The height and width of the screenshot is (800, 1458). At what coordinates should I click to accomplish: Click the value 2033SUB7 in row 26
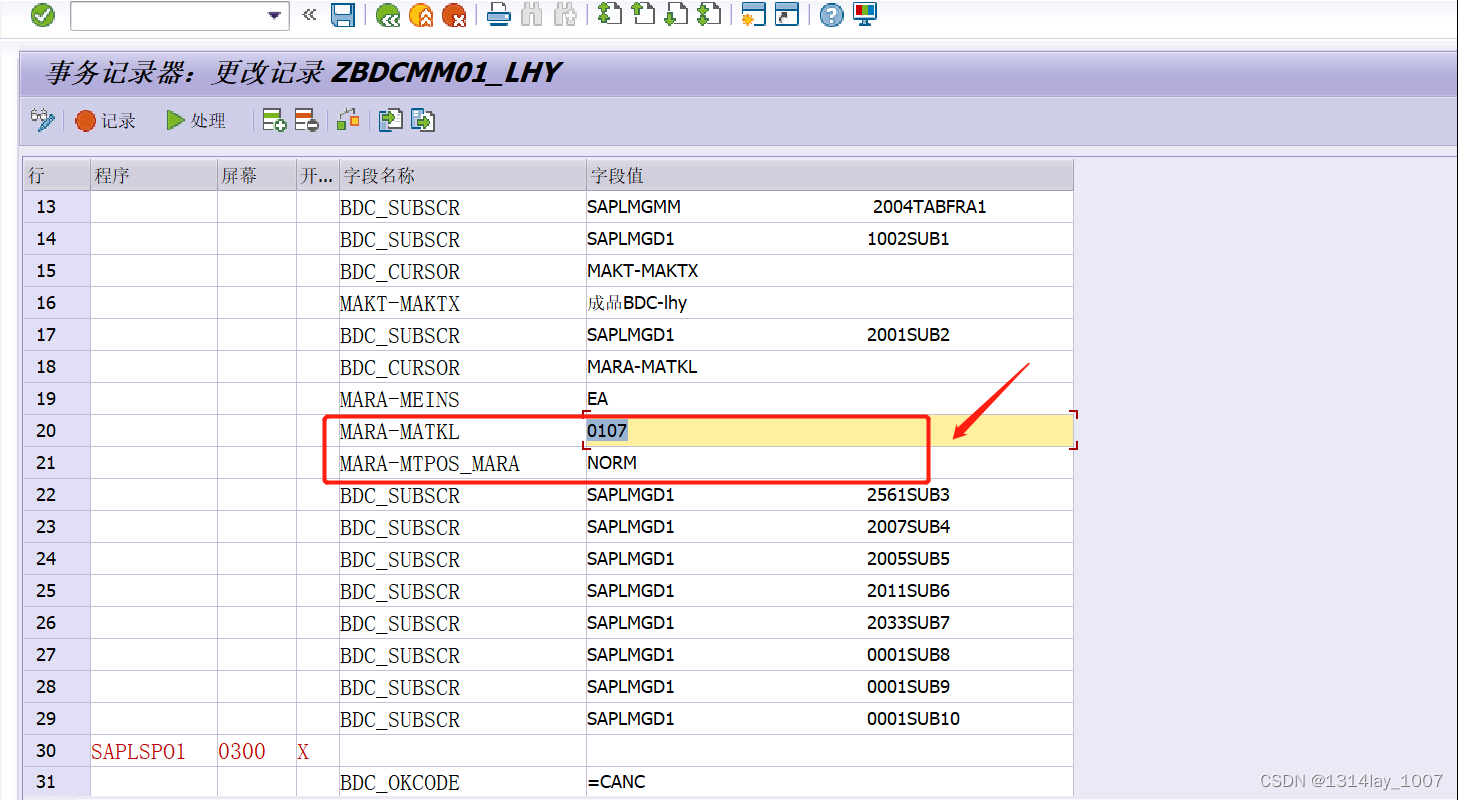[908, 623]
